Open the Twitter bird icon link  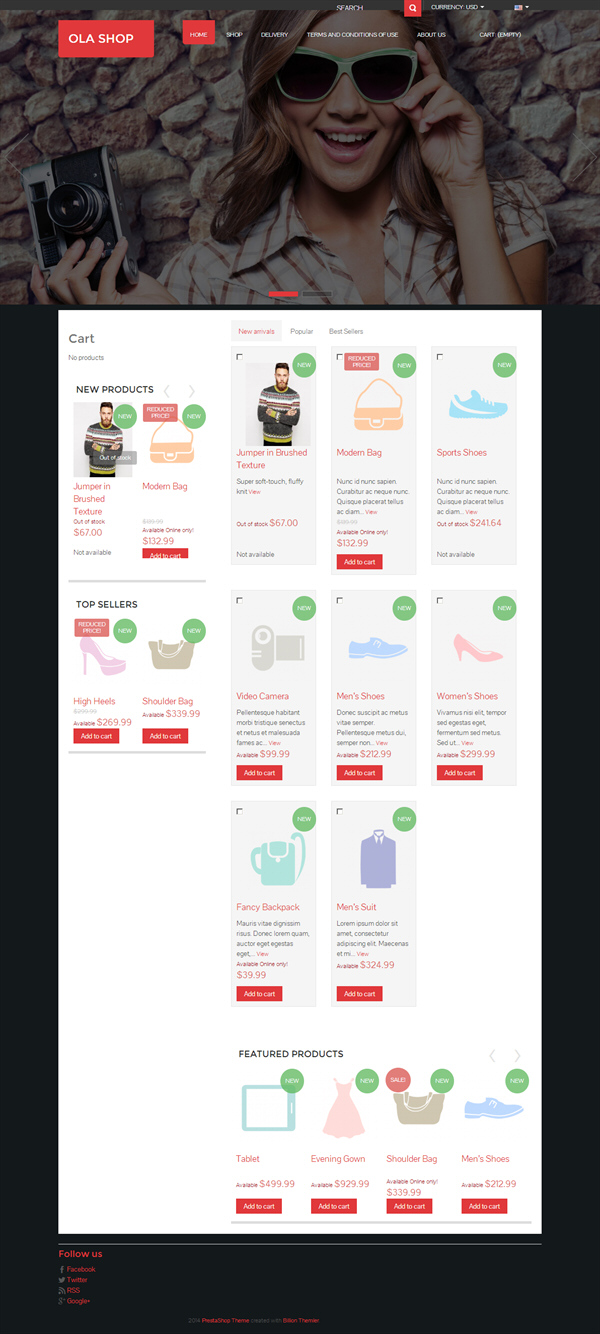(62, 1280)
